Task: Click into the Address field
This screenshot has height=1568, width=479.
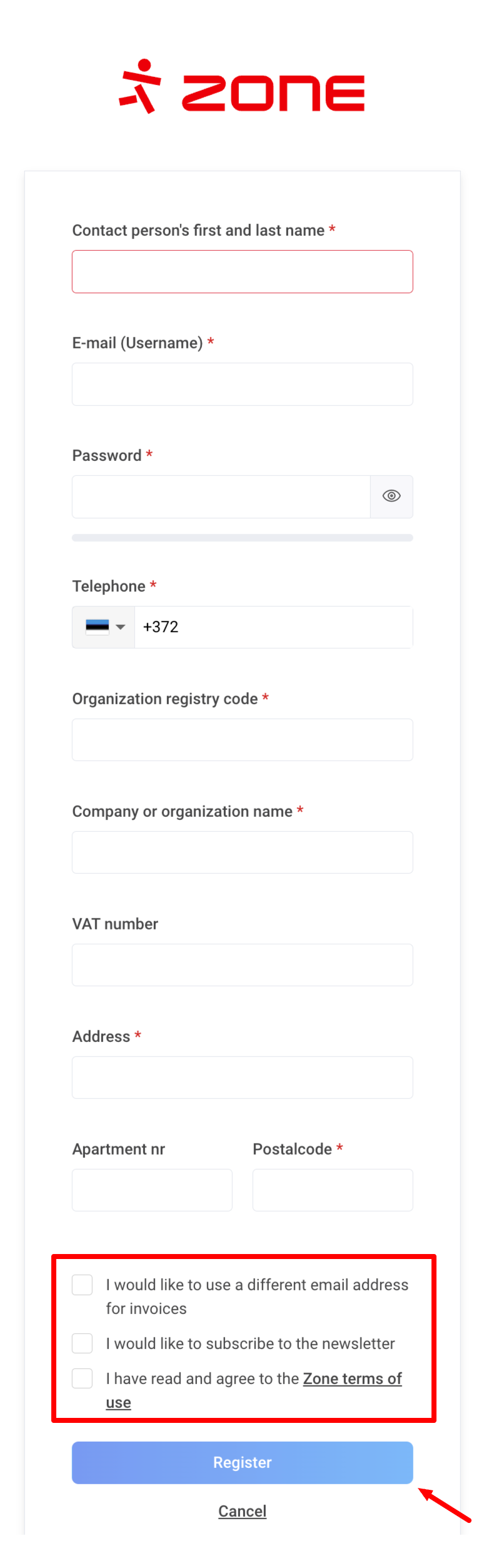Action: 242,1077
